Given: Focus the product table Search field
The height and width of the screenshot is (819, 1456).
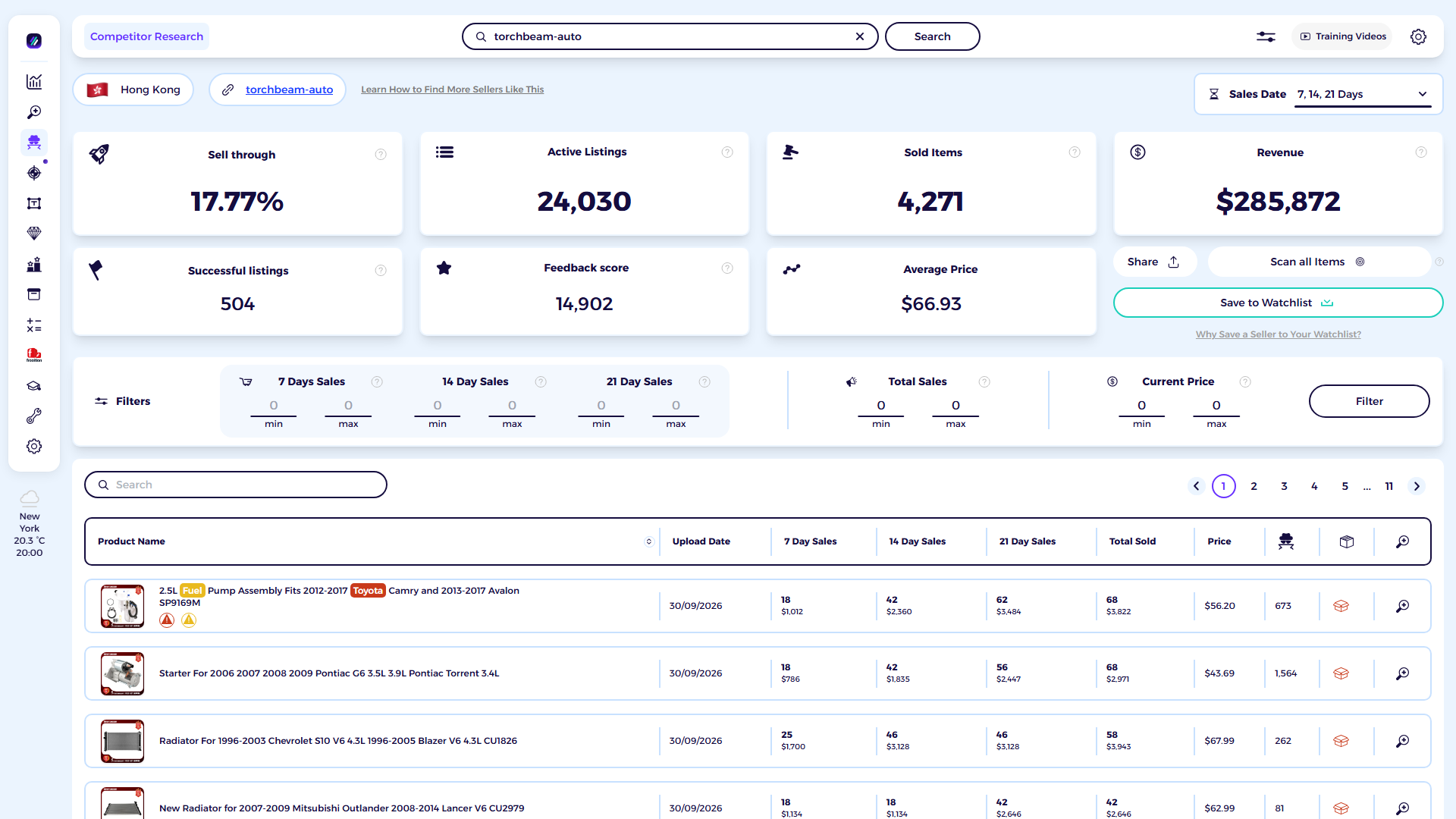Looking at the screenshot, I should [x=236, y=485].
